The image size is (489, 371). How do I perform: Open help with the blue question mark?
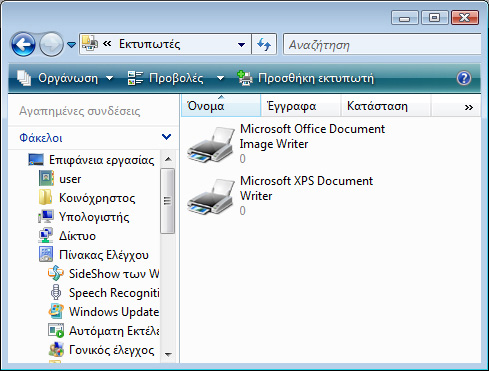pos(464,78)
